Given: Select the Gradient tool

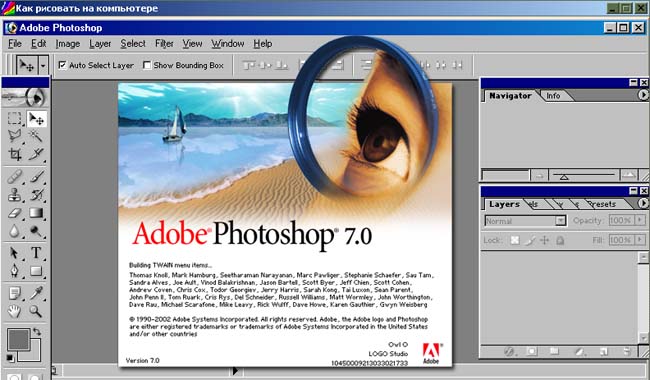Looking at the screenshot, I should click(36, 213).
